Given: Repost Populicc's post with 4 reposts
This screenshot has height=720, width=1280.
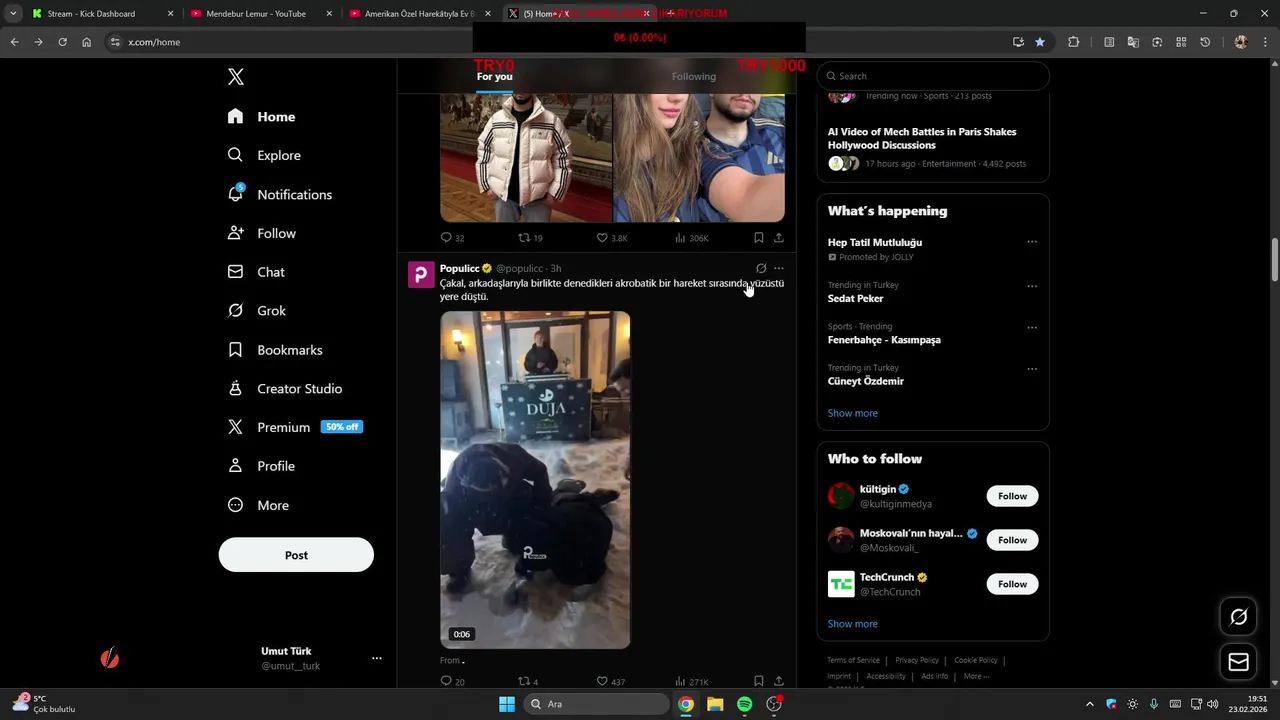Looking at the screenshot, I should coord(528,682).
